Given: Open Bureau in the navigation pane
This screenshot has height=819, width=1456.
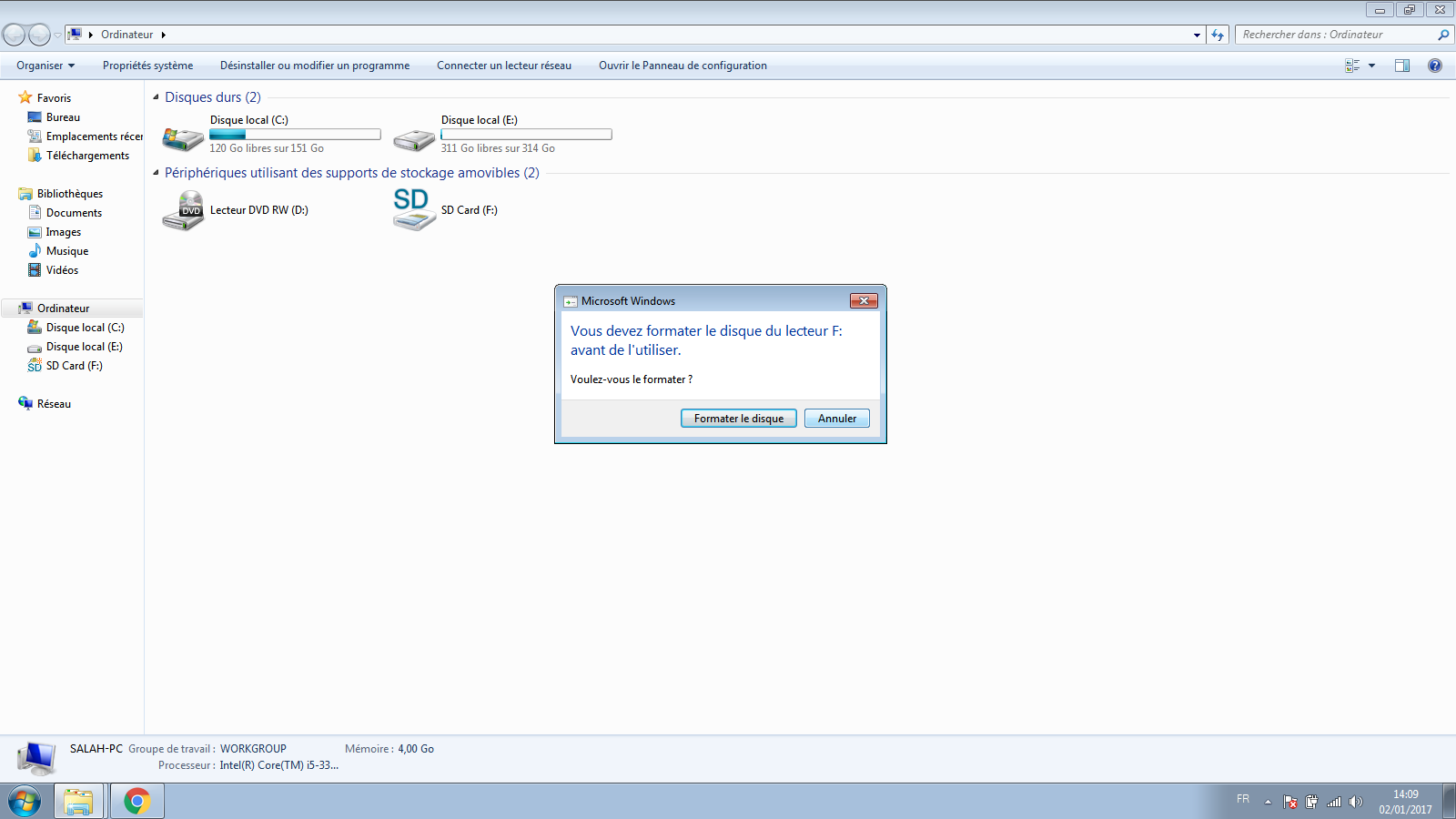Looking at the screenshot, I should pyautogui.click(x=63, y=117).
